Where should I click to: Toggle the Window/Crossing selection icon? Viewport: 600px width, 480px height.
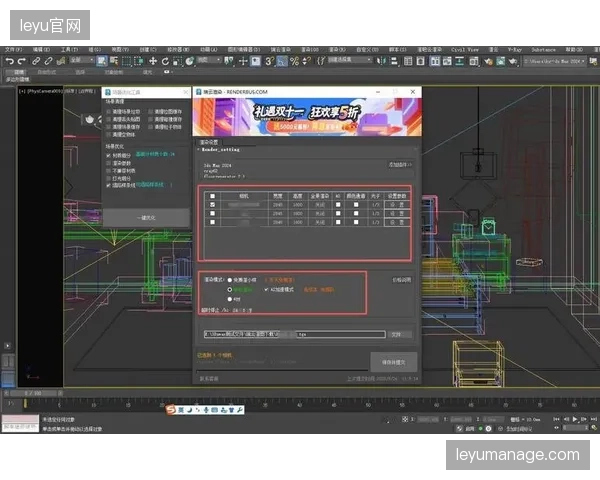(x=139, y=61)
